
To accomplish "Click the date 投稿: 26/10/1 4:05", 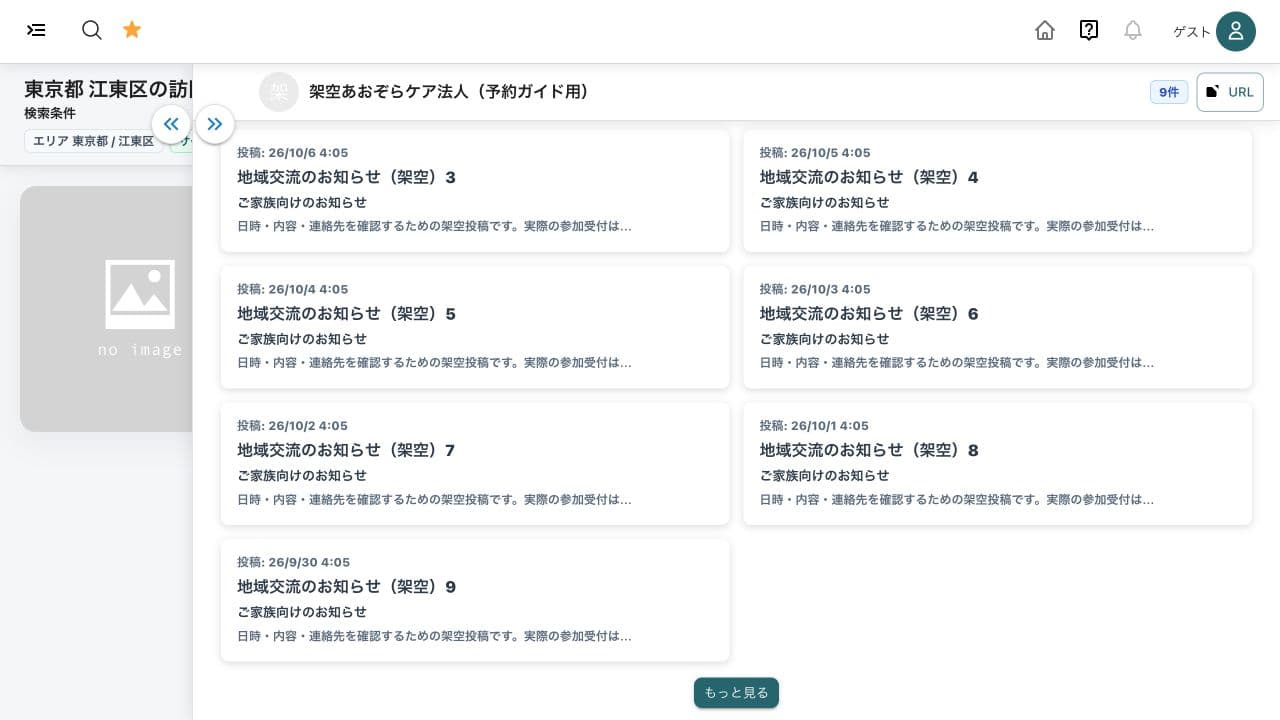I will 814,426.
